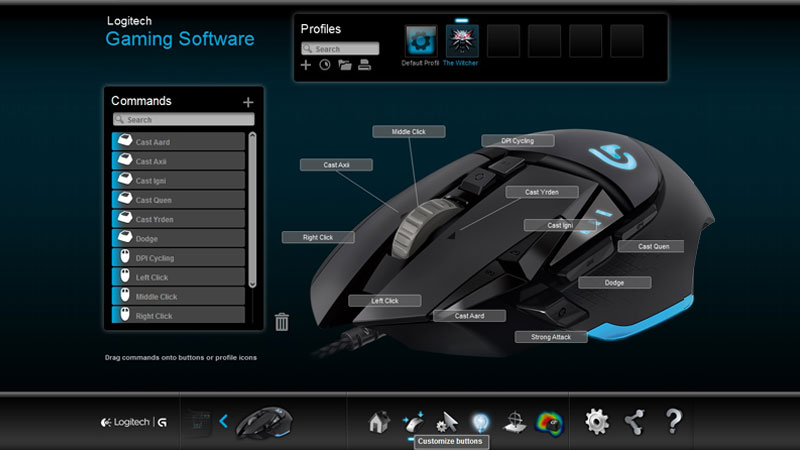Viewport: 800px width, 450px height.
Task: Select Middle Click command in list
Action: [179, 296]
